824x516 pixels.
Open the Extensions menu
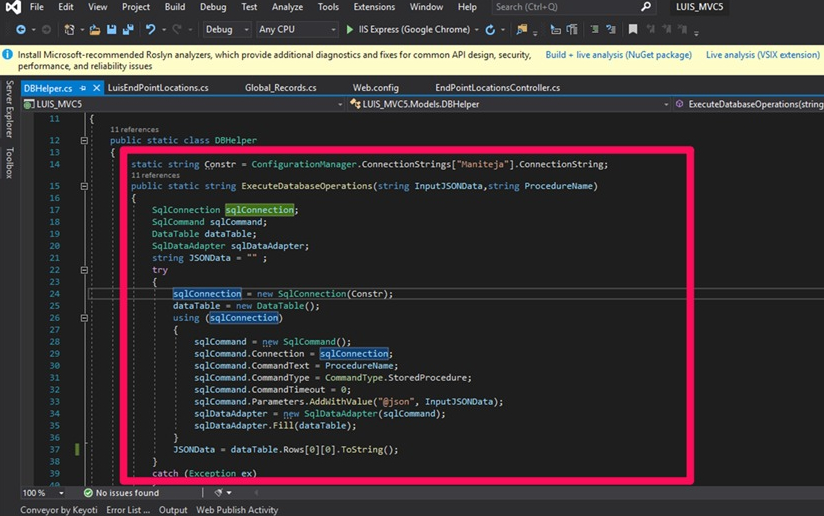tap(374, 7)
